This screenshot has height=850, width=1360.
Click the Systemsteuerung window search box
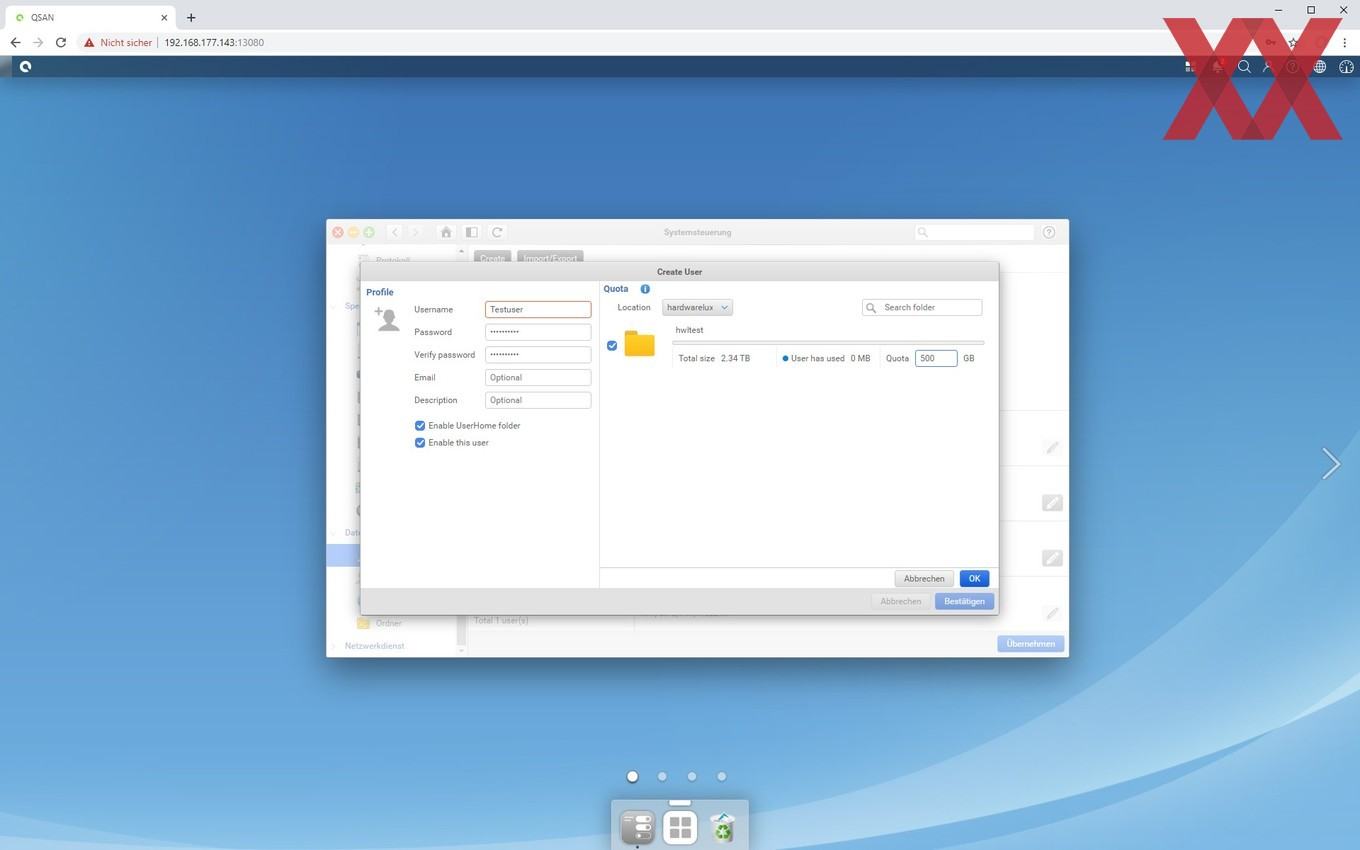(x=975, y=232)
